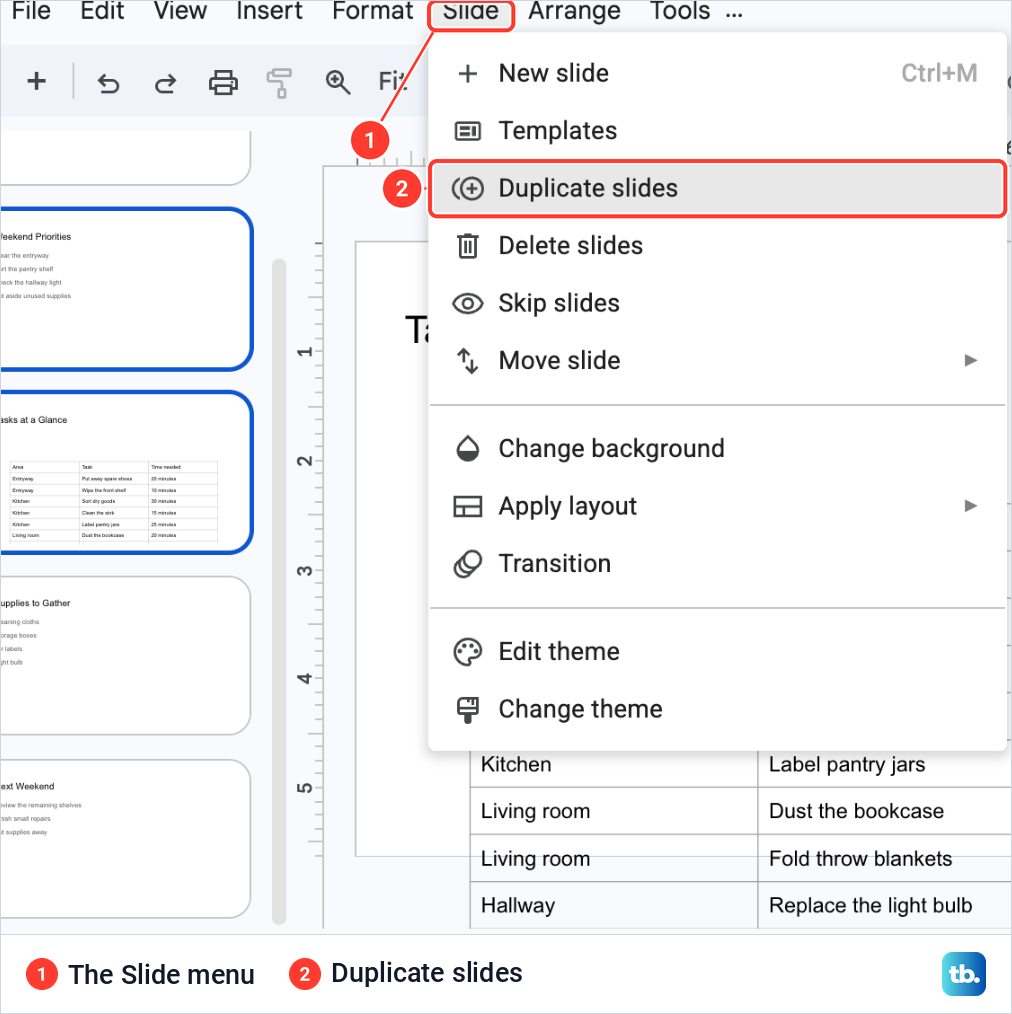Click the new slide plus toolbar button
Screen dimensions: 1012x1014
37,81
